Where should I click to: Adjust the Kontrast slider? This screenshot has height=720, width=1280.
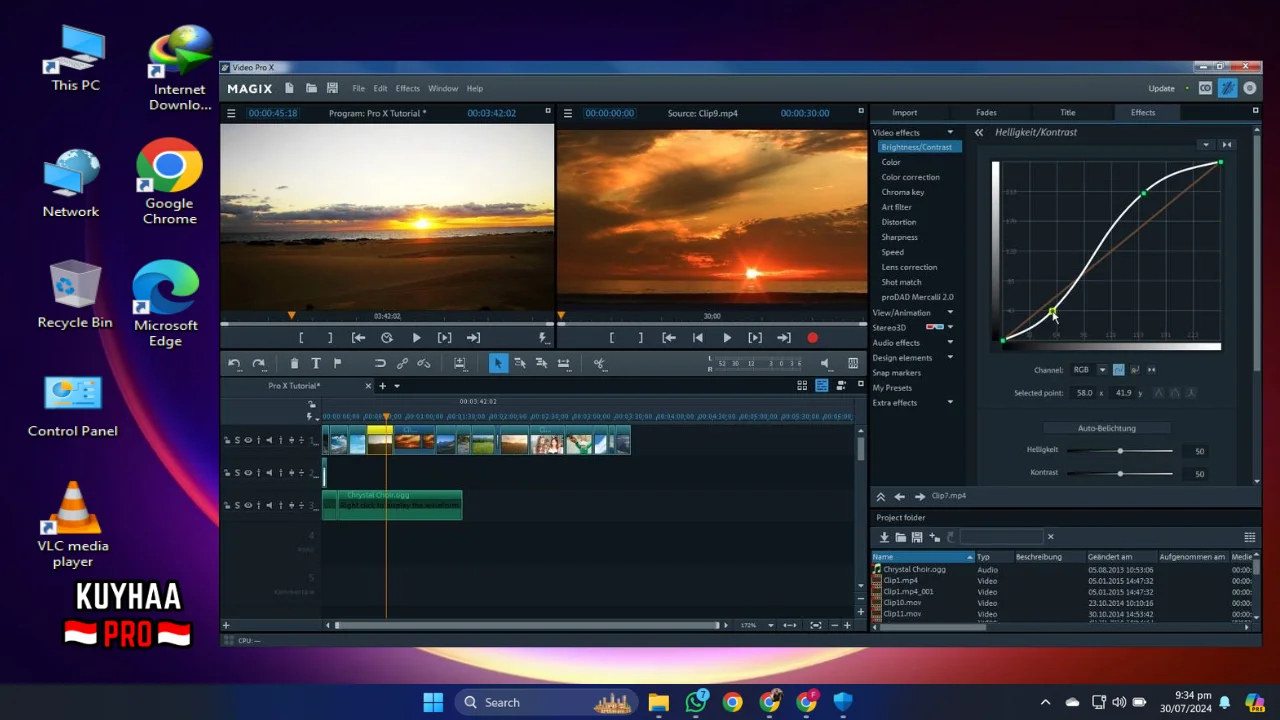pos(1120,473)
